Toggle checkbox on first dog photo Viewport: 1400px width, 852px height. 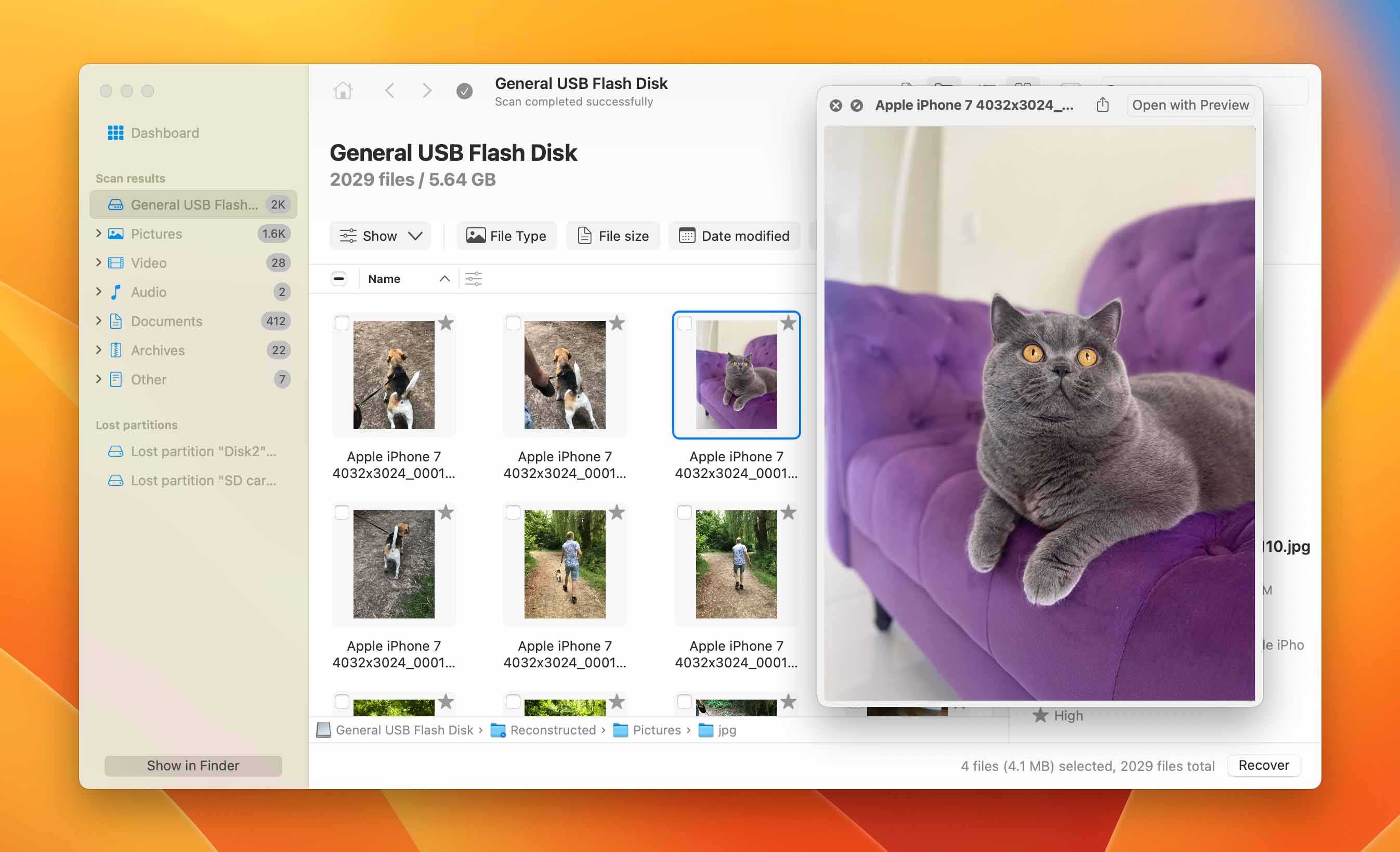(341, 323)
